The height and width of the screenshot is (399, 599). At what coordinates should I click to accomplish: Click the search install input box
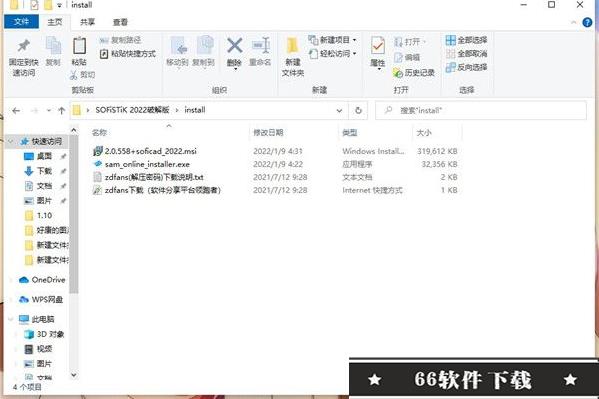pyautogui.click(x=481, y=110)
